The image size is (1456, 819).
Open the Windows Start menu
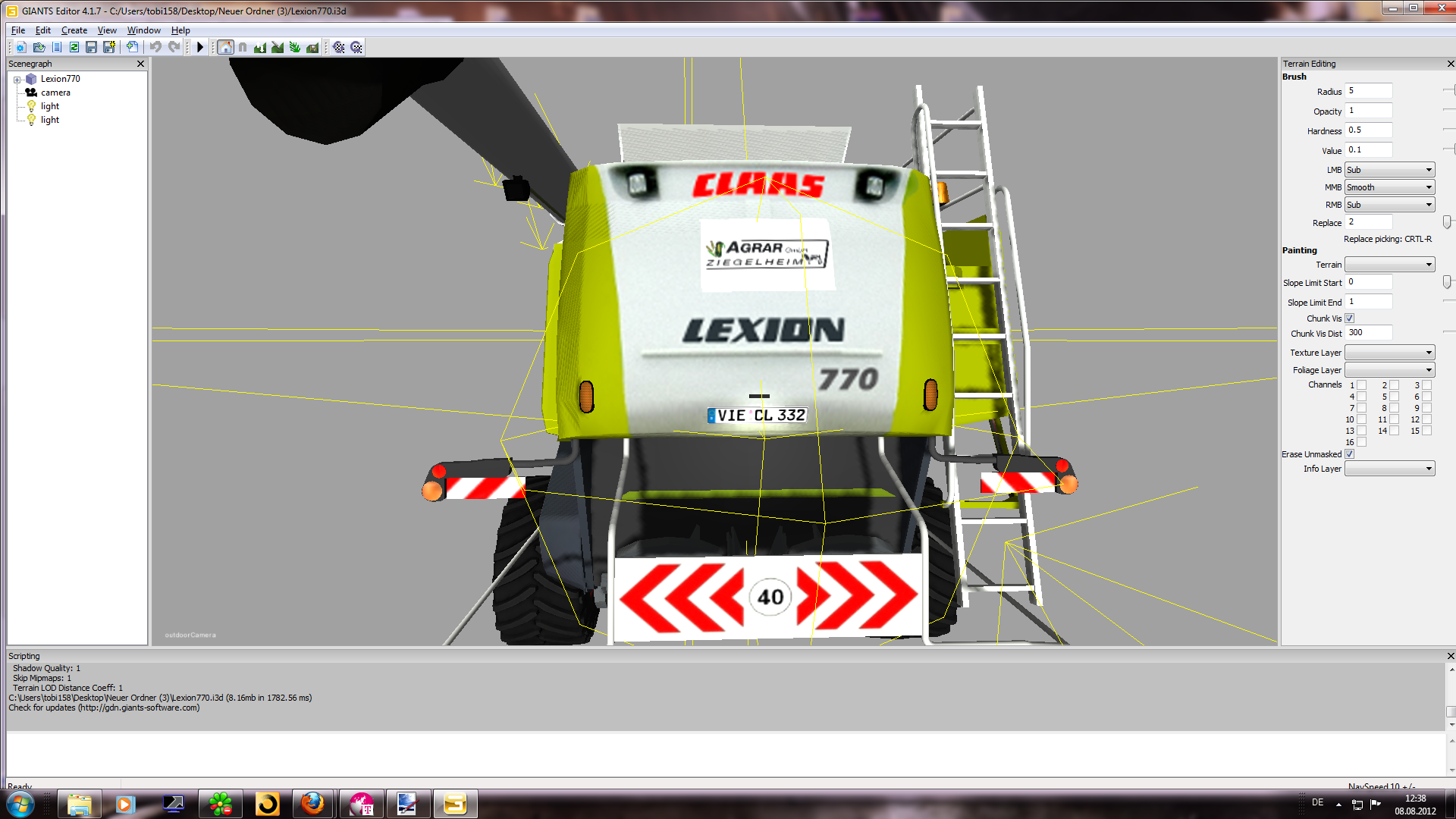point(20,804)
